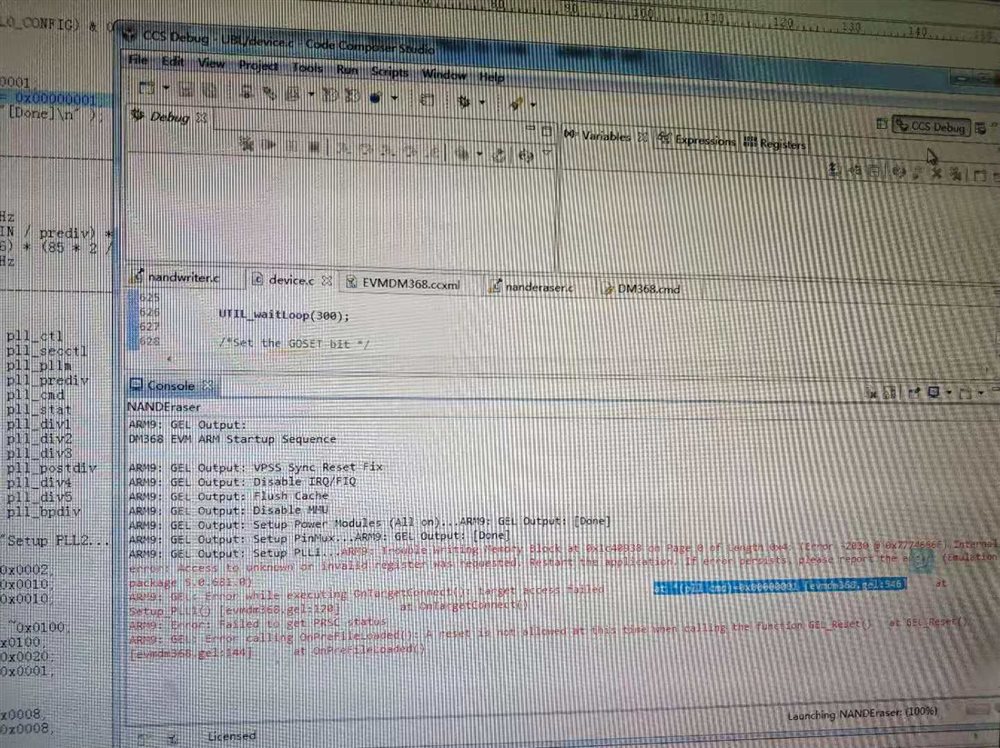The height and width of the screenshot is (748, 1000).
Task: Show the Expressions tab
Action: (x=697, y=140)
